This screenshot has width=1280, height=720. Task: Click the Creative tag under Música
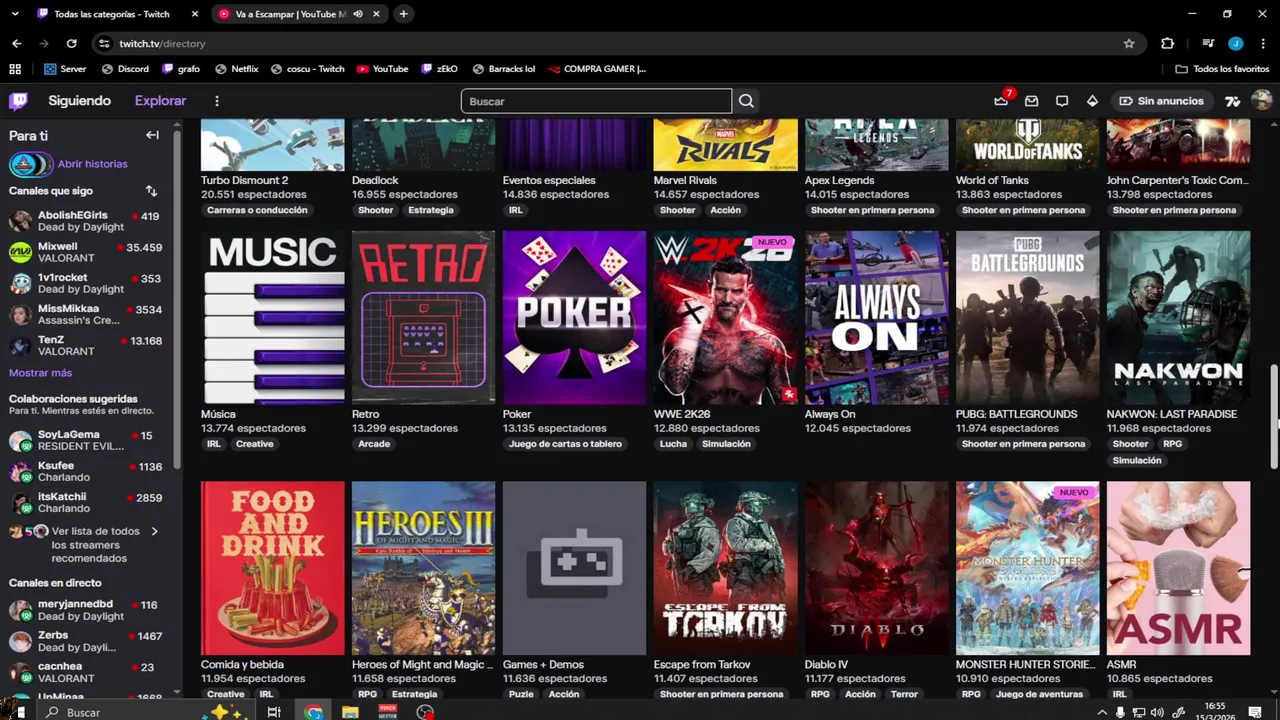(x=254, y=444)
